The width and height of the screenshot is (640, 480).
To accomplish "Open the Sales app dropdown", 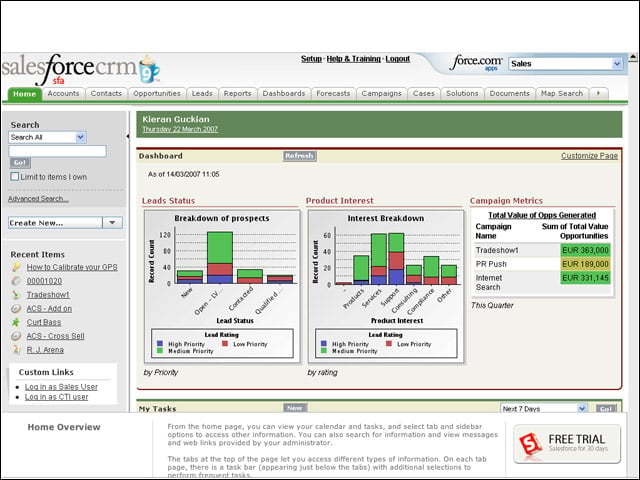I will 565,64.
